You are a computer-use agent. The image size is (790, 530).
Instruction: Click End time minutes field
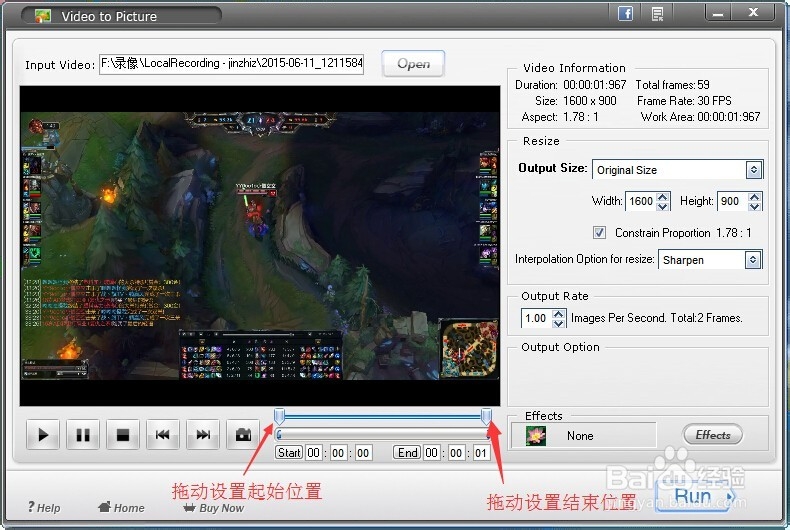(456, 452)
